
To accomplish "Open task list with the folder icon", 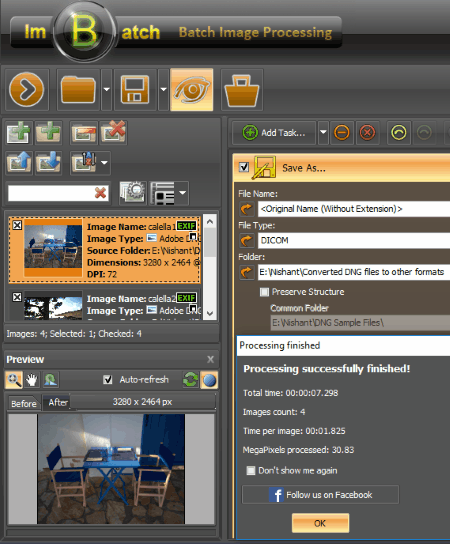I will (78, 90).
